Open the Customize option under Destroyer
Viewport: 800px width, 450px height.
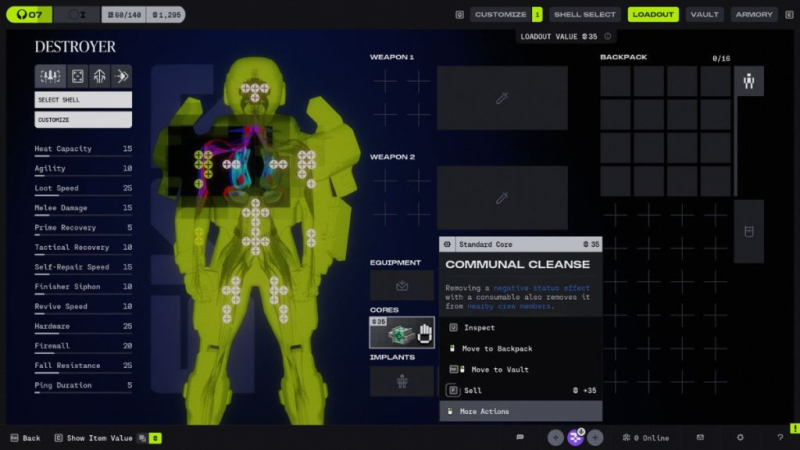pos(83,120)
